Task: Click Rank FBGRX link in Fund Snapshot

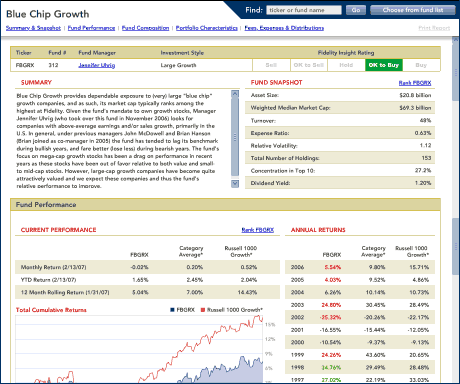Action: 415,83
